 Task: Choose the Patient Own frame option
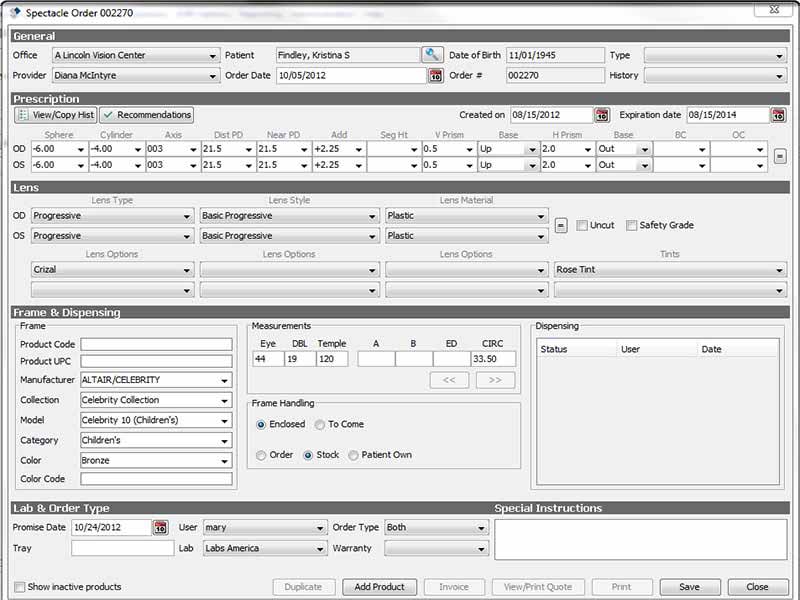[x=353, y=455]
